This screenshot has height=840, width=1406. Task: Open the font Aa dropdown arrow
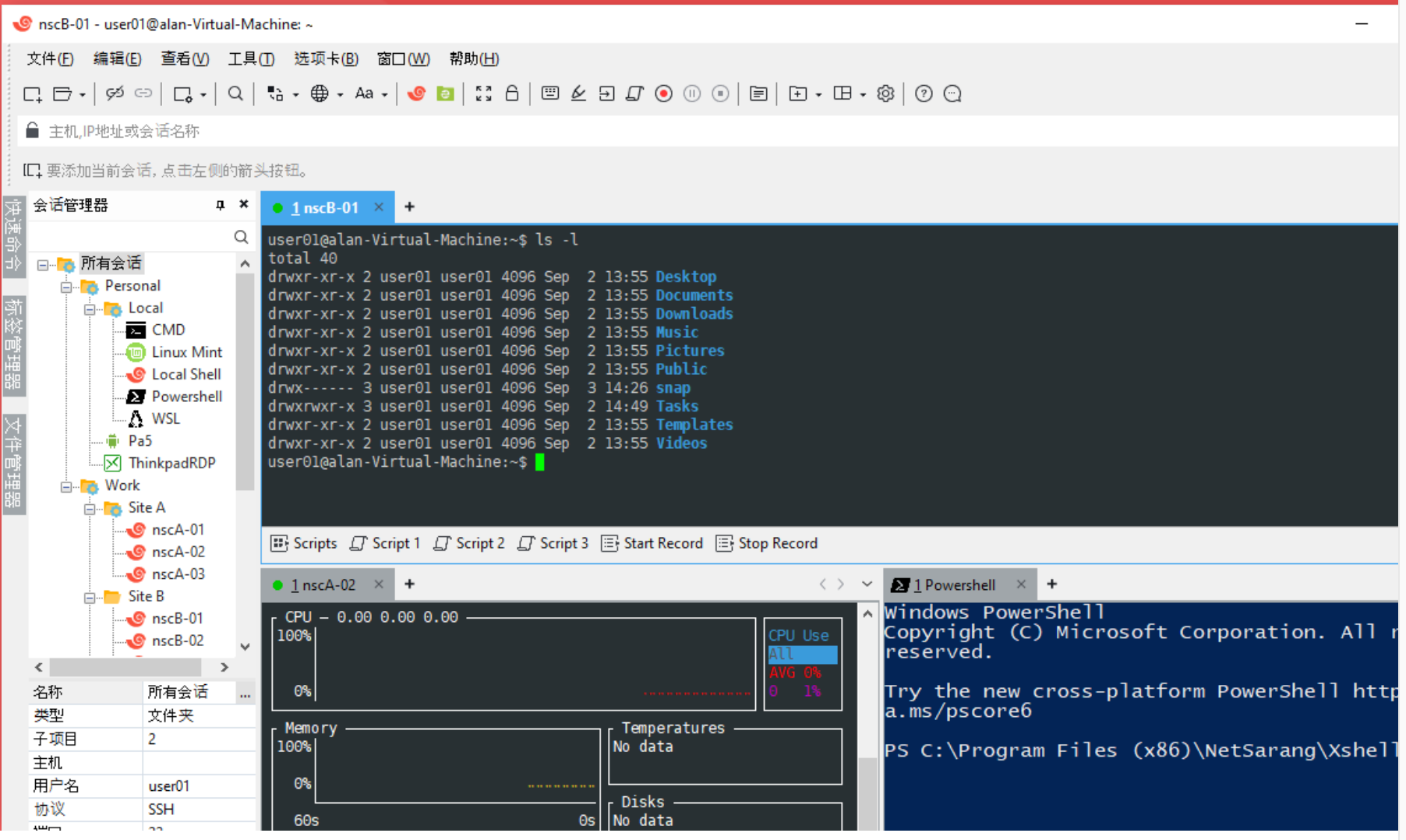point(385,95)
